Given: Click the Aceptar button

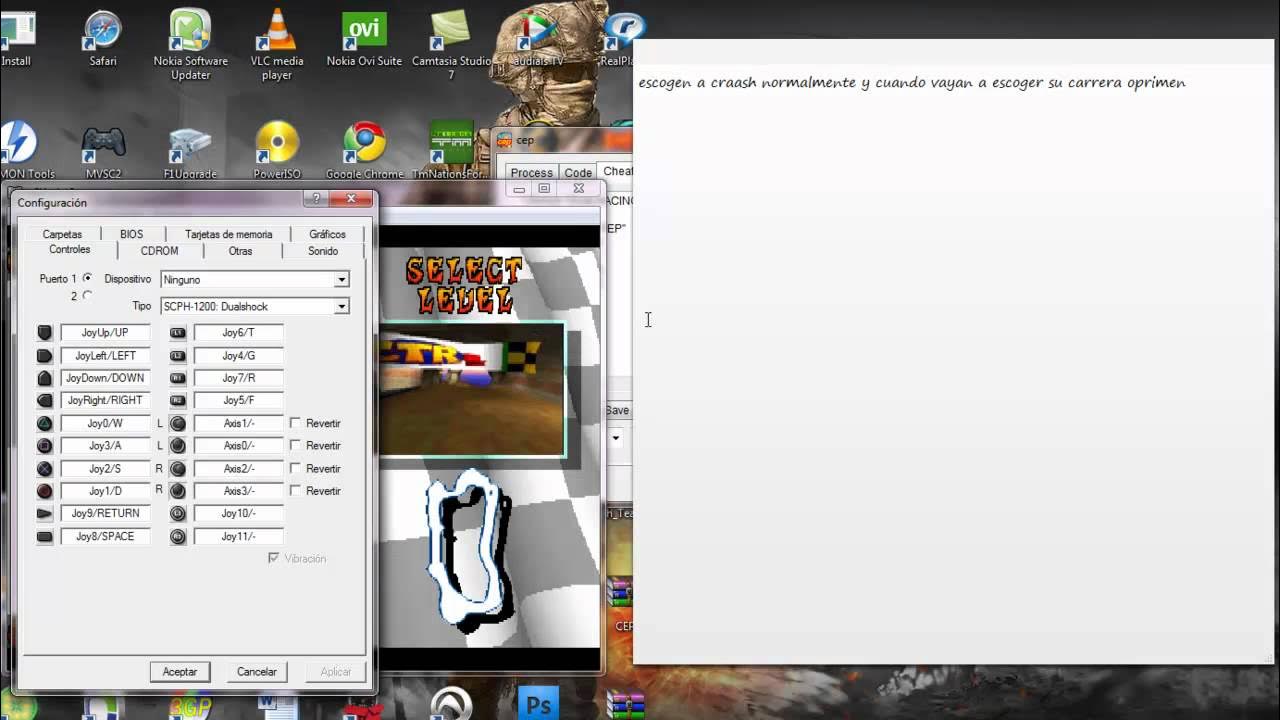Looking at the screenshot, I should (180, 672).
